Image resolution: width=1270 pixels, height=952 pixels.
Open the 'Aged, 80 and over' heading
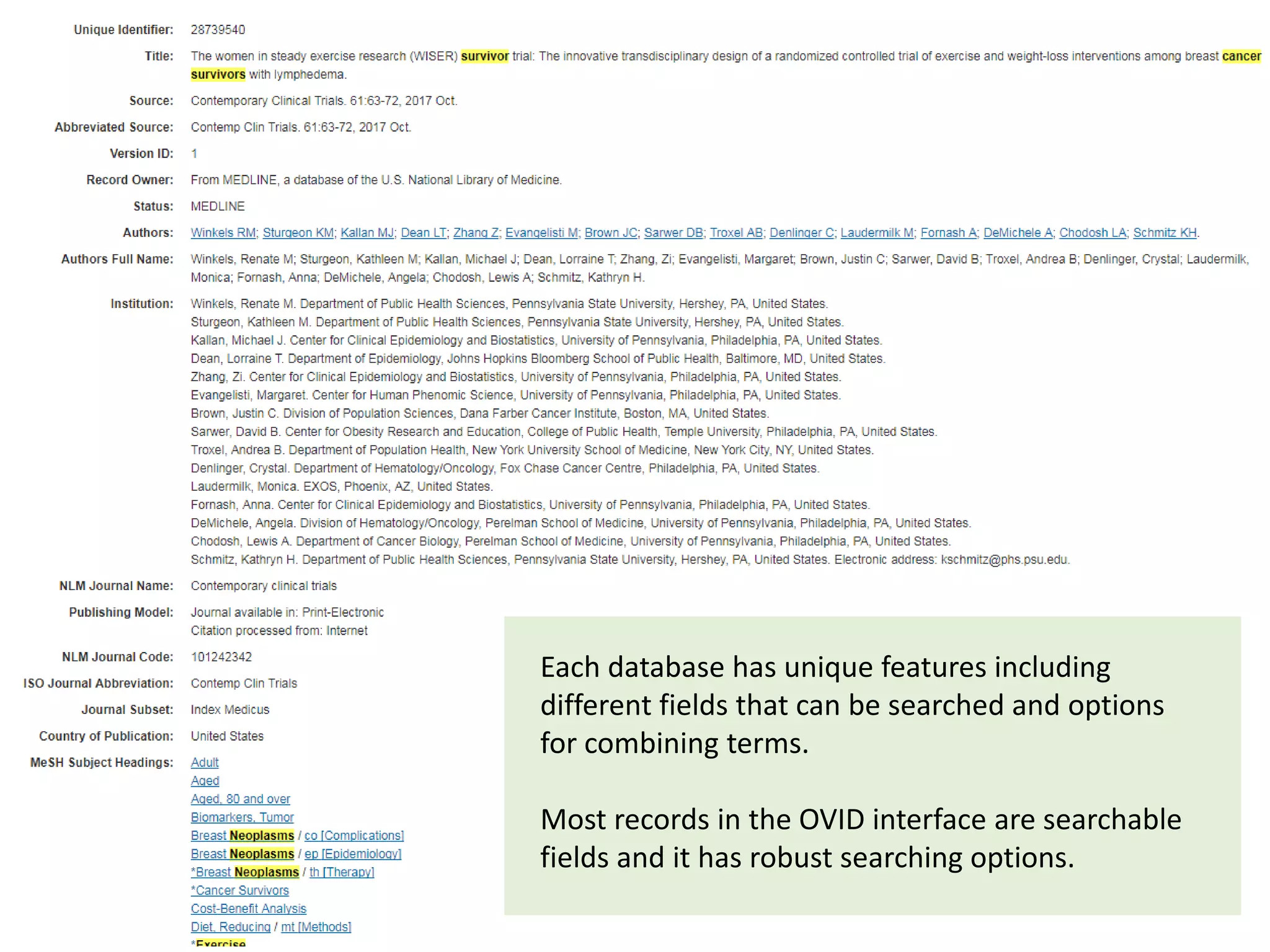tap(241, 799)
